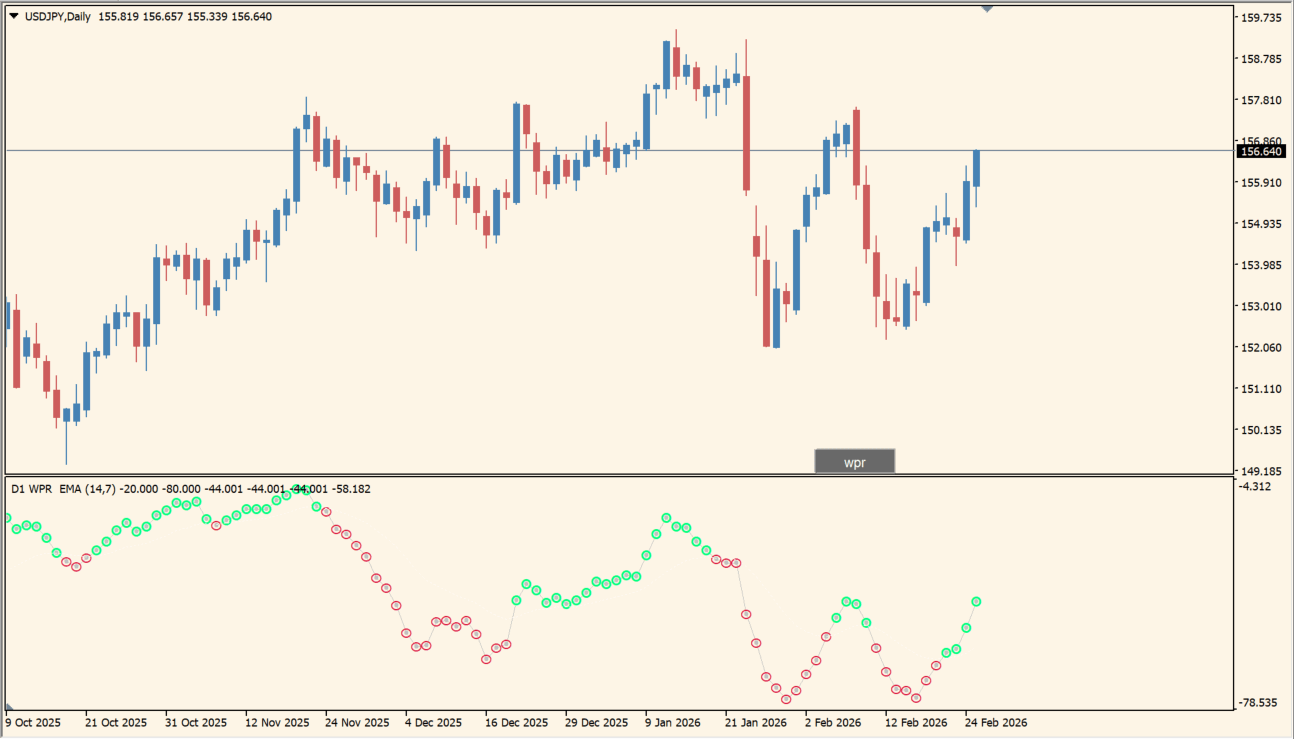1294x739 pixels.
Task: Collapse the USDJPY chart via the black triangle
Action: point(12,15)
